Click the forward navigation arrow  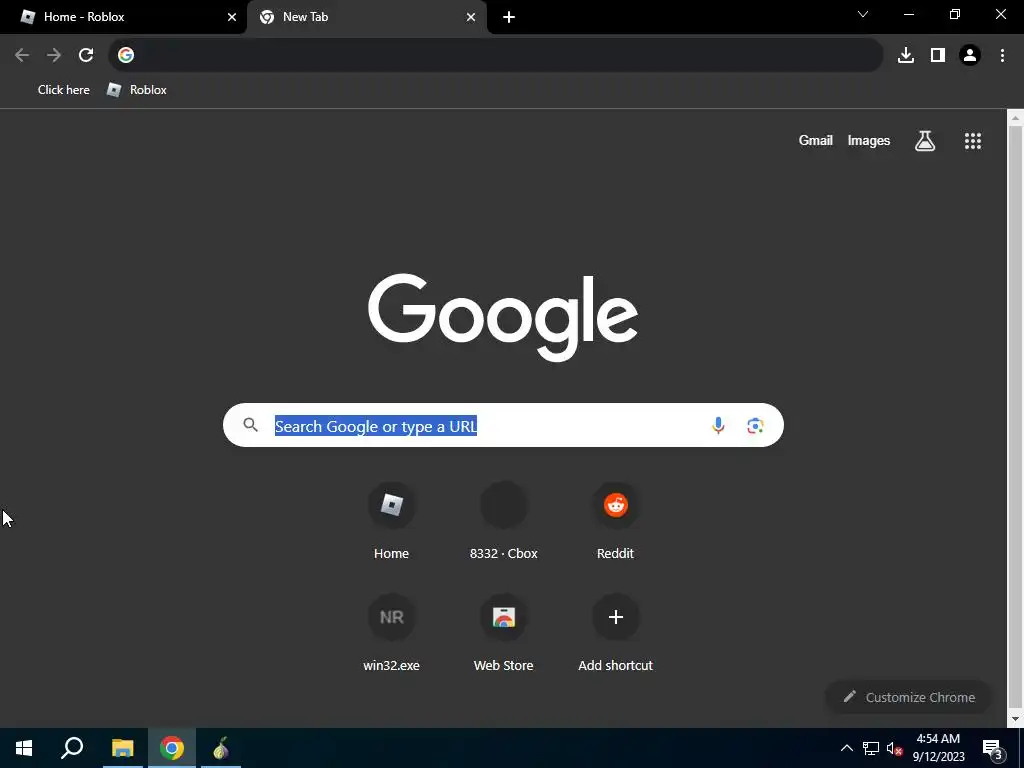point(54,55)
